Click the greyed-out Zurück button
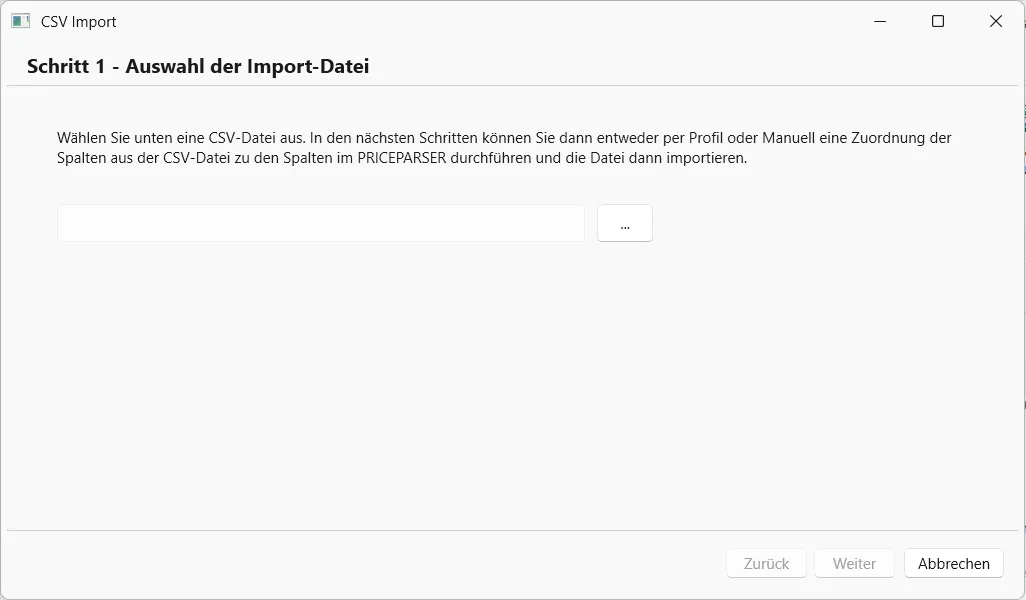1026x600 pixels. [x=766, y=563]
